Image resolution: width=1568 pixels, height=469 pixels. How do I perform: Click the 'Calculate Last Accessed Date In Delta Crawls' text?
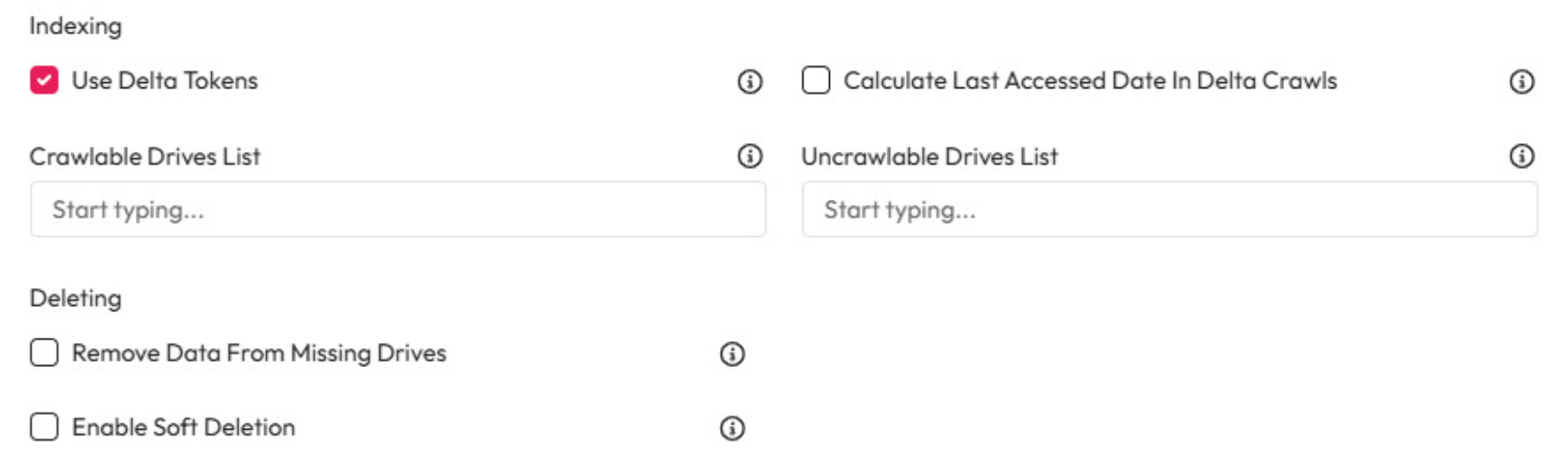pyautogui.click(x=1090, y=81)
